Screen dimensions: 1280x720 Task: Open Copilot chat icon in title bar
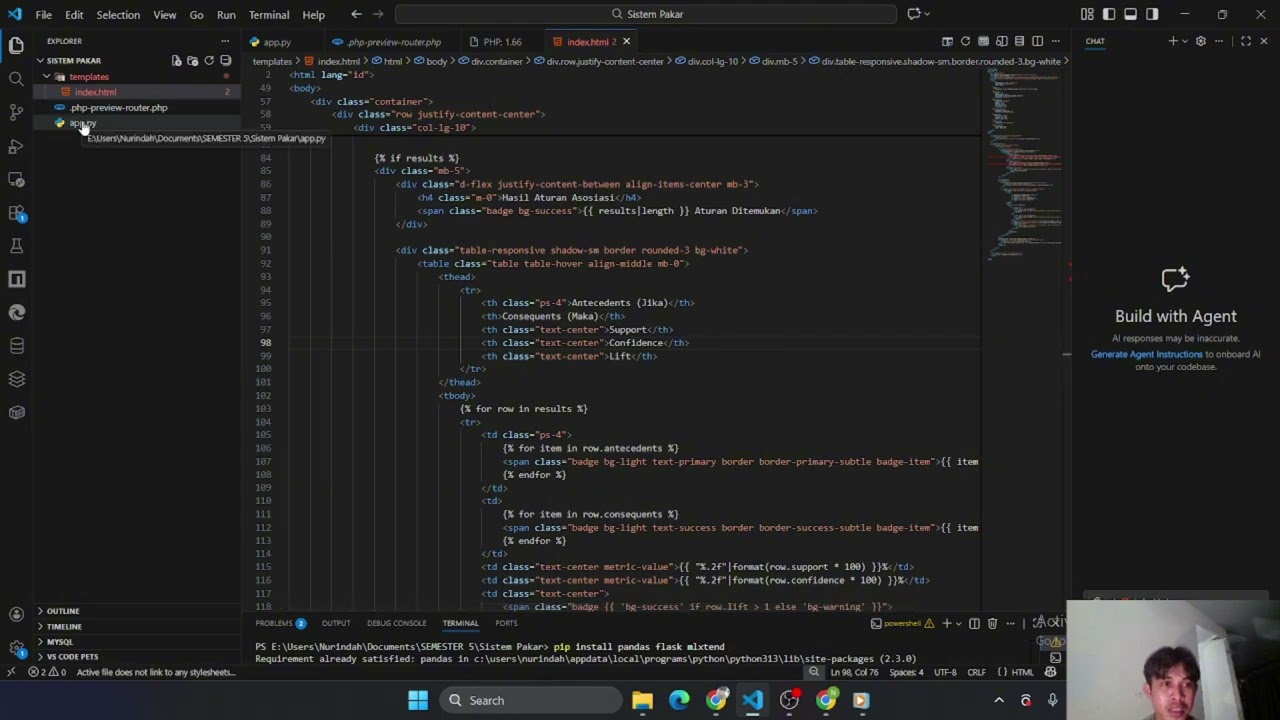[913, 14]
